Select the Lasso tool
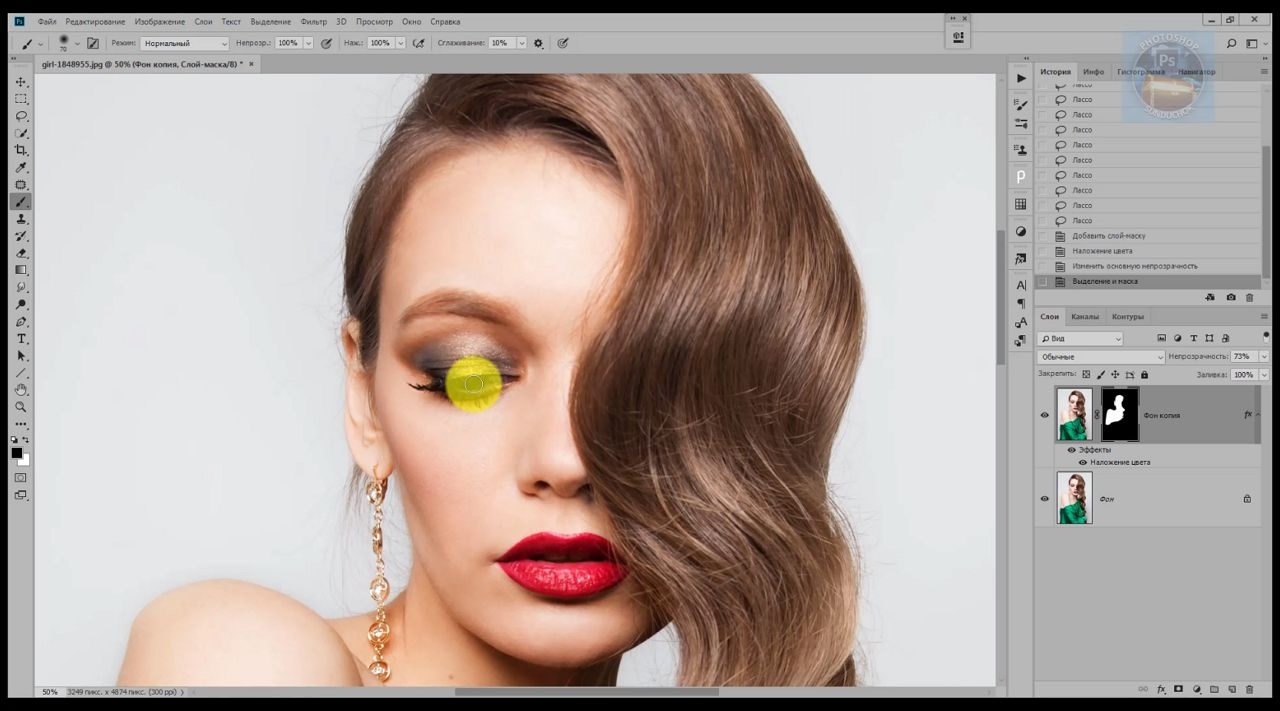Screen dimensions: 1280x711 pos(21,116)
